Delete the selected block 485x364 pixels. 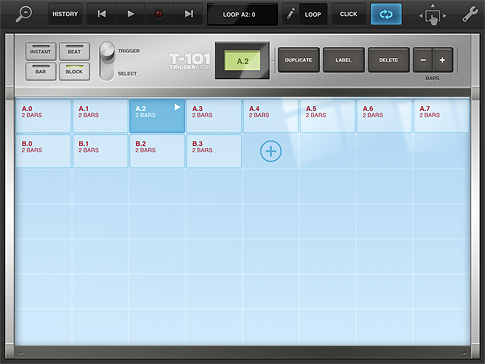tap(388, 60)
